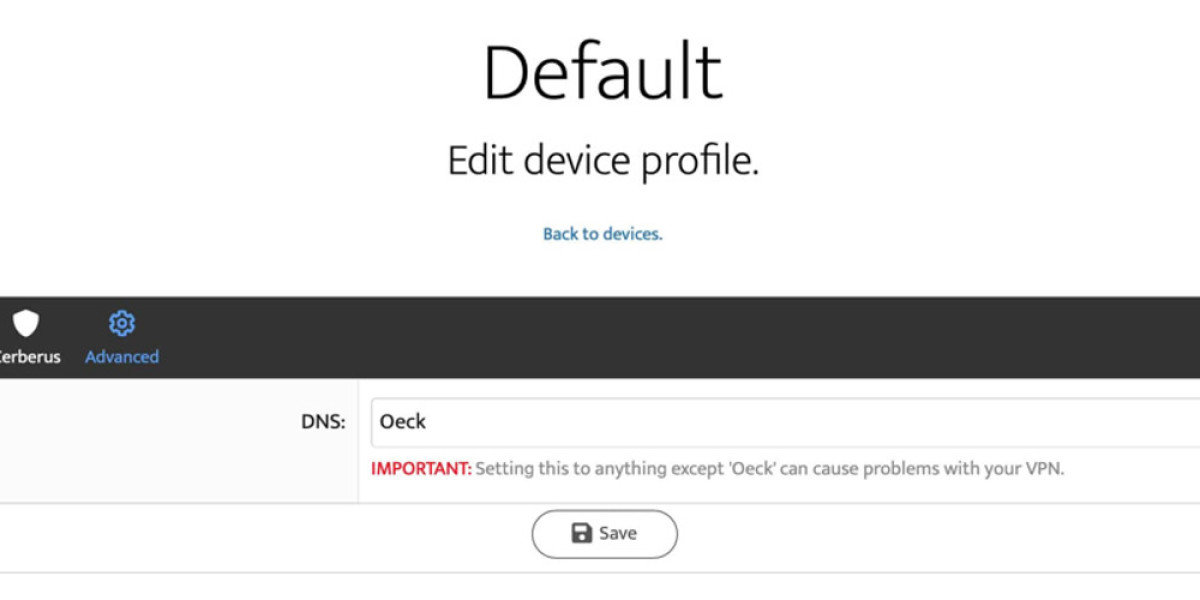Screen dimensions: 1200x600
Task: Open Advanced settings via gear icon
Action: pos(121,323)
